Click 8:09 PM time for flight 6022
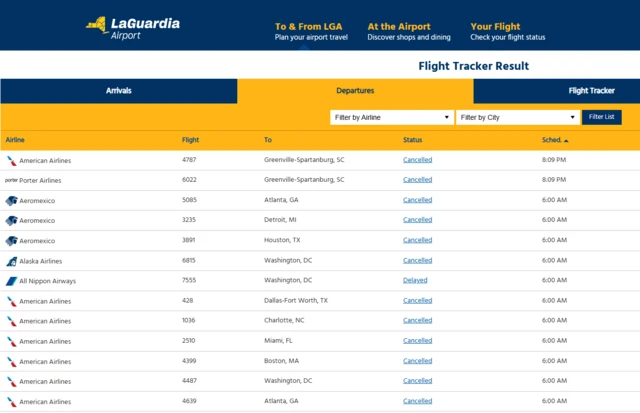The width and height of the screenshot is (640, 413). [x=554, y=180]
